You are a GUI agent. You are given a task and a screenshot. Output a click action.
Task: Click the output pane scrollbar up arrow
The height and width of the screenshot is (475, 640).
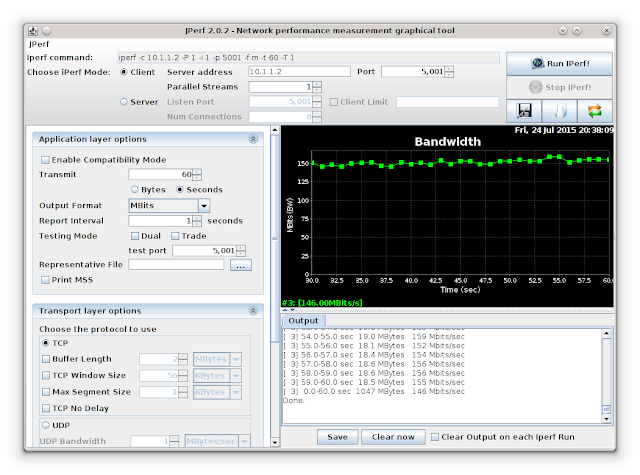pos(607,333)
